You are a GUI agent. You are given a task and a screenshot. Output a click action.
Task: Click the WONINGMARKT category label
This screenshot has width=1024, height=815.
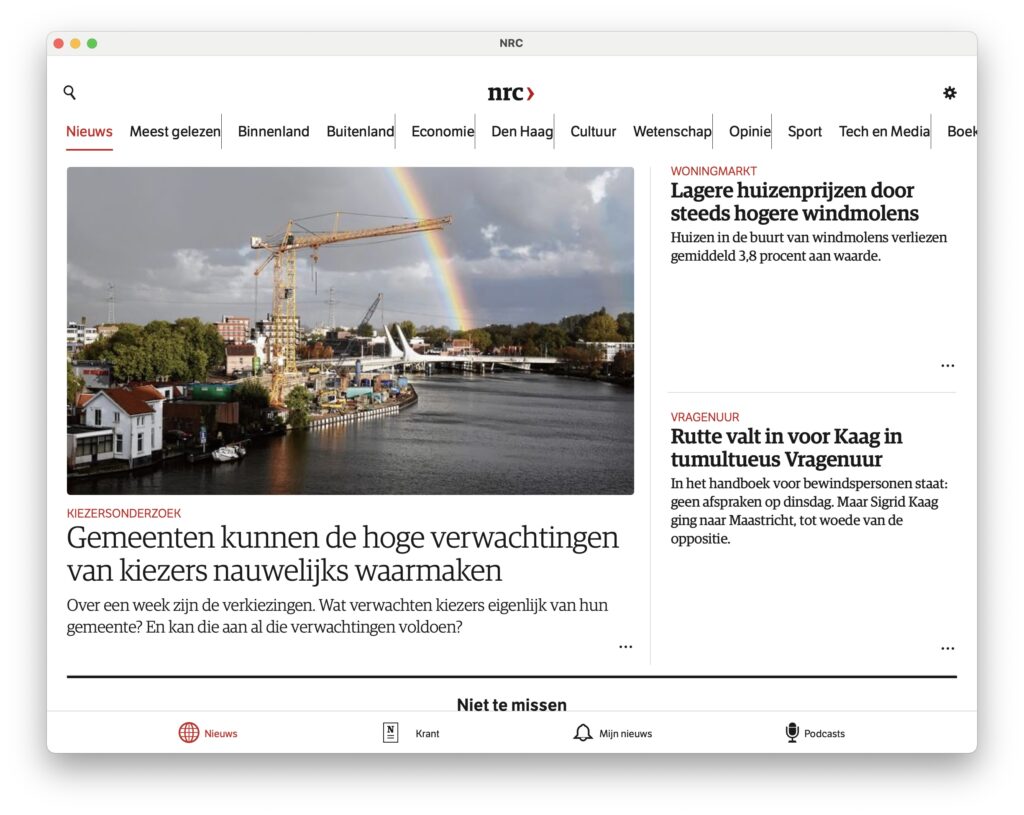pos(713,171)
